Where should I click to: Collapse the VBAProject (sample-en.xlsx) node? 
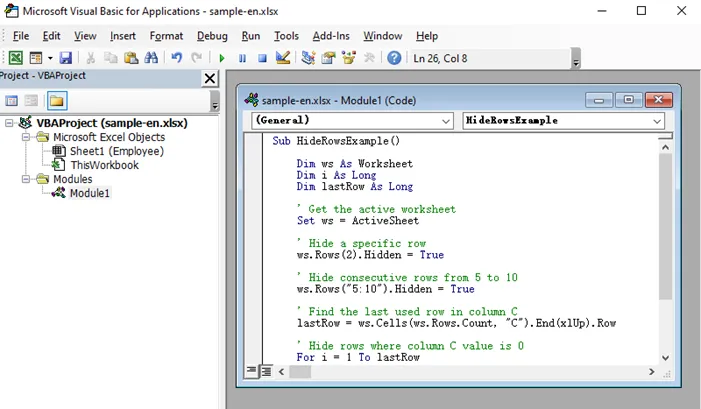tap(9, 123)
